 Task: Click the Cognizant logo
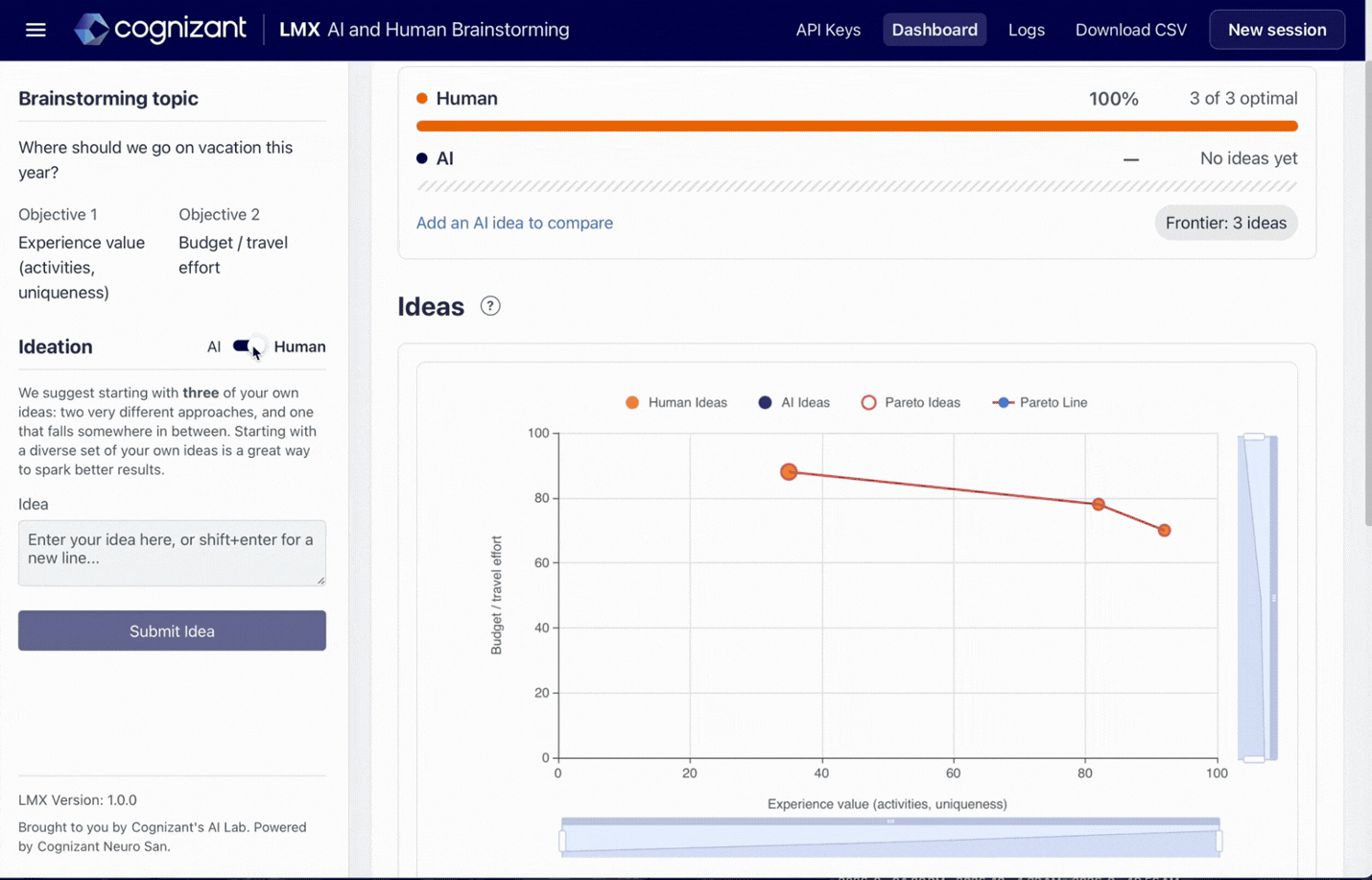tap(160, 29)
